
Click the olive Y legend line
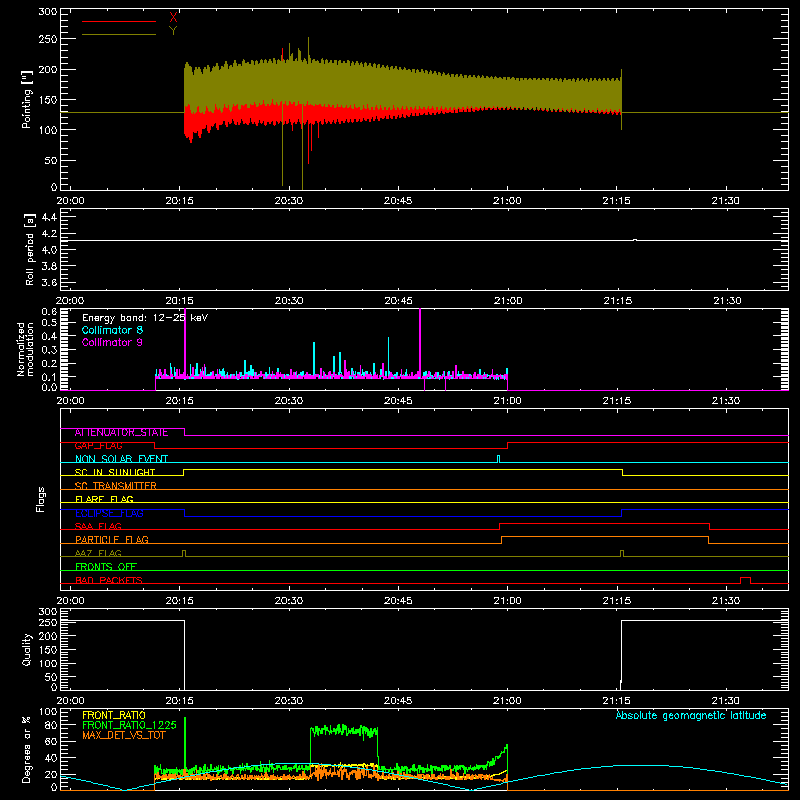pos(119,34)
